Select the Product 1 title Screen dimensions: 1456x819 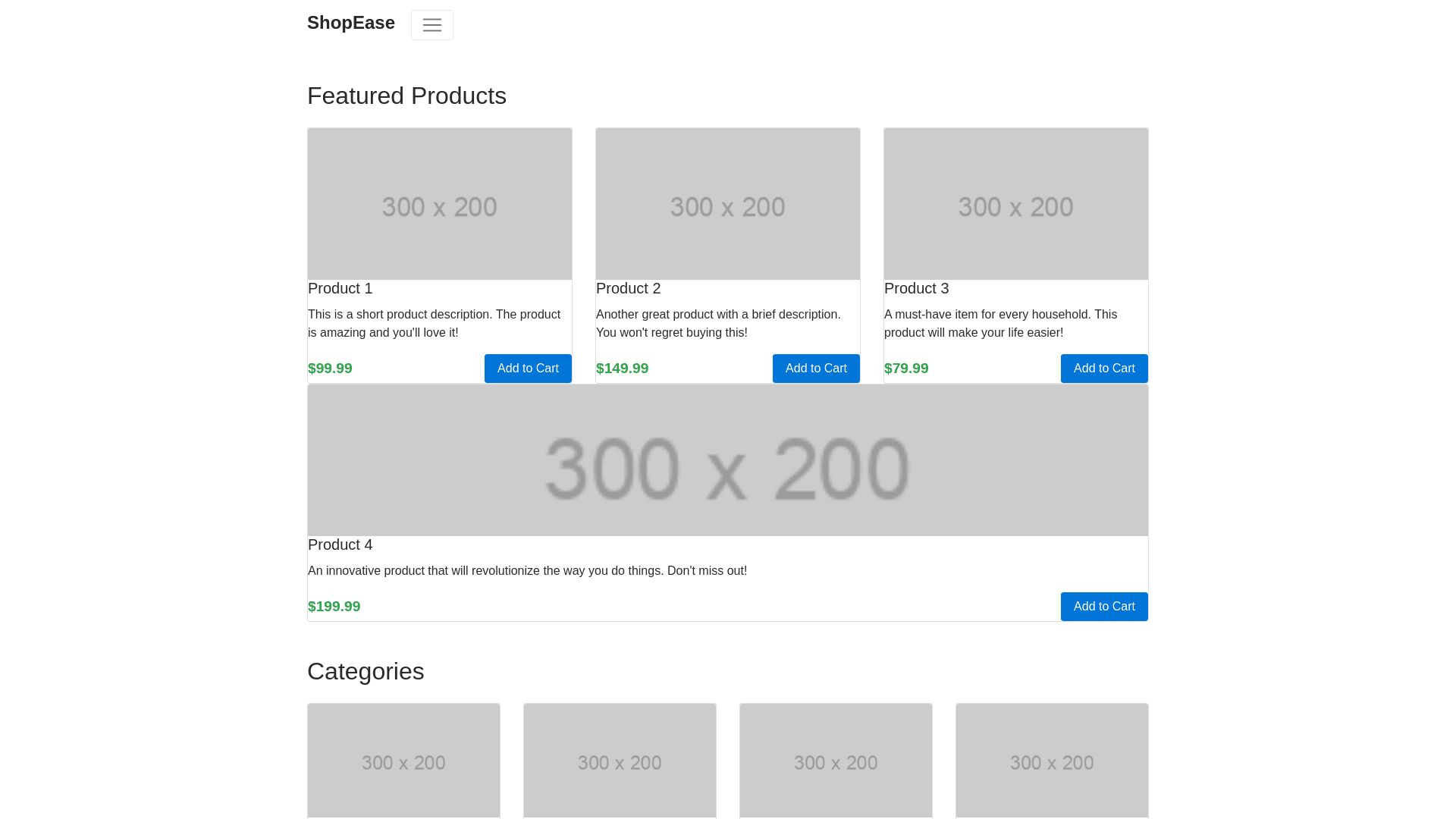[340, 288]
